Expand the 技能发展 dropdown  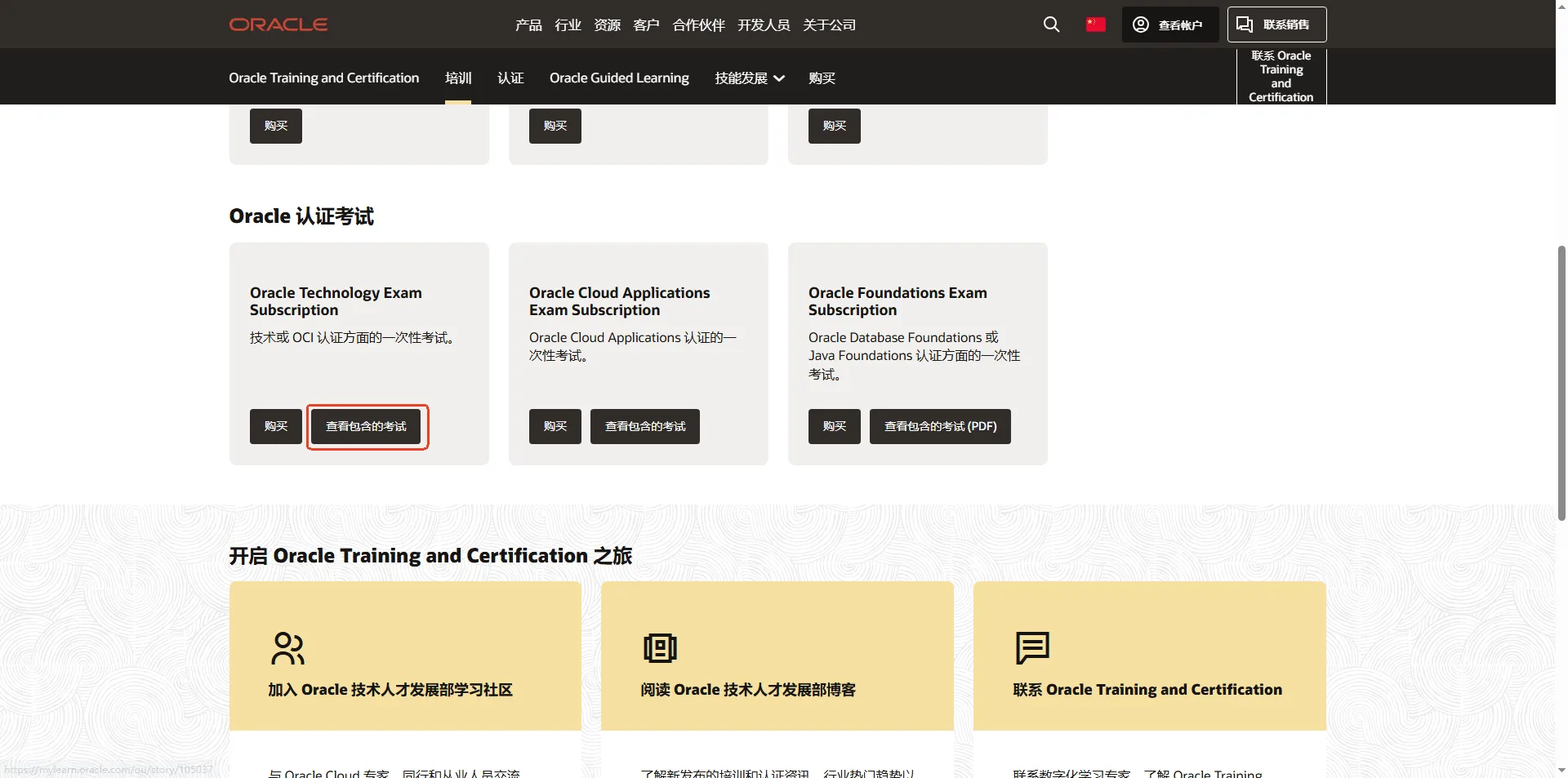pyautogui.click(x=750, y=78)
